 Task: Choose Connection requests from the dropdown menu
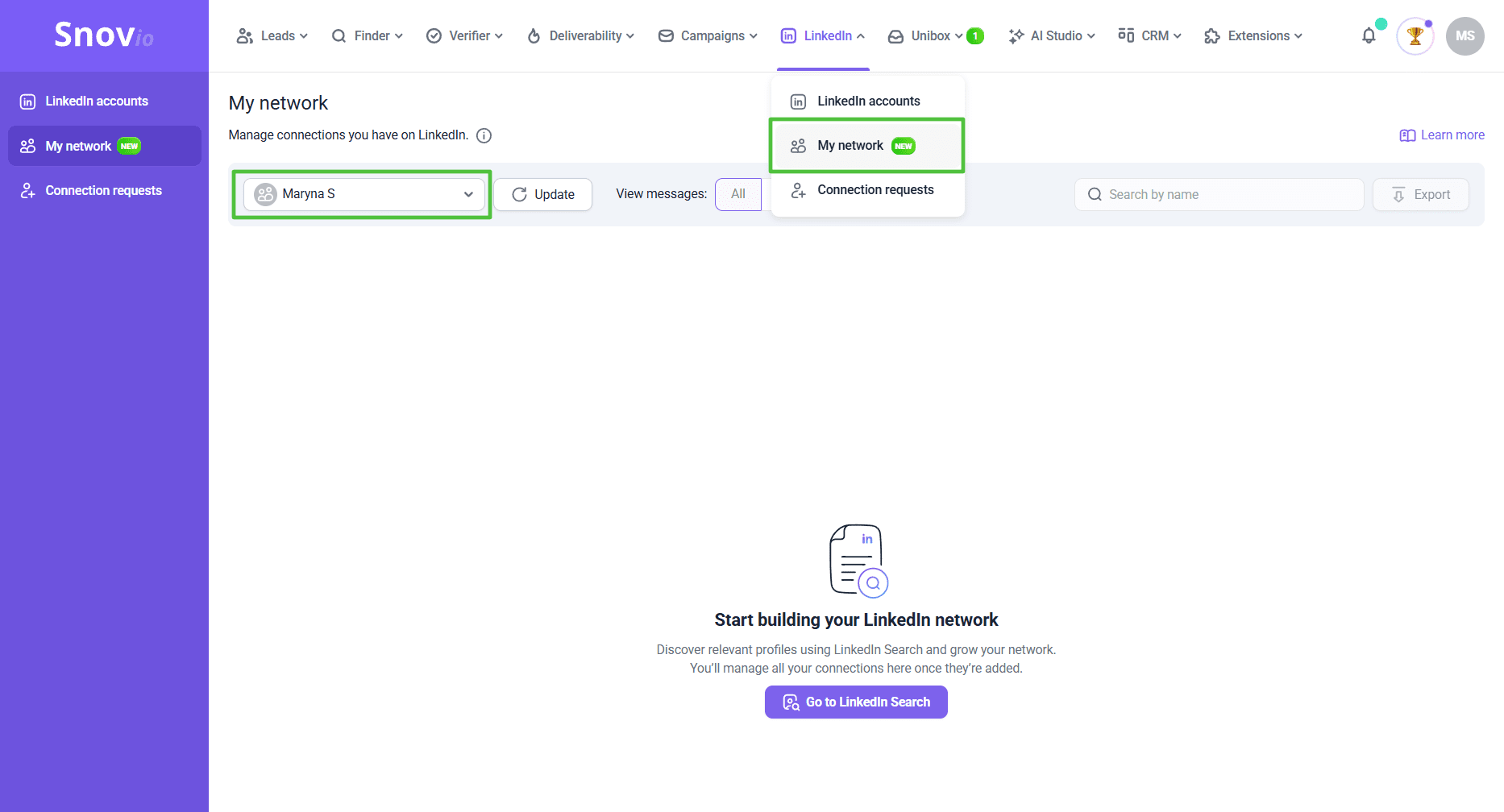pos(875,190)
